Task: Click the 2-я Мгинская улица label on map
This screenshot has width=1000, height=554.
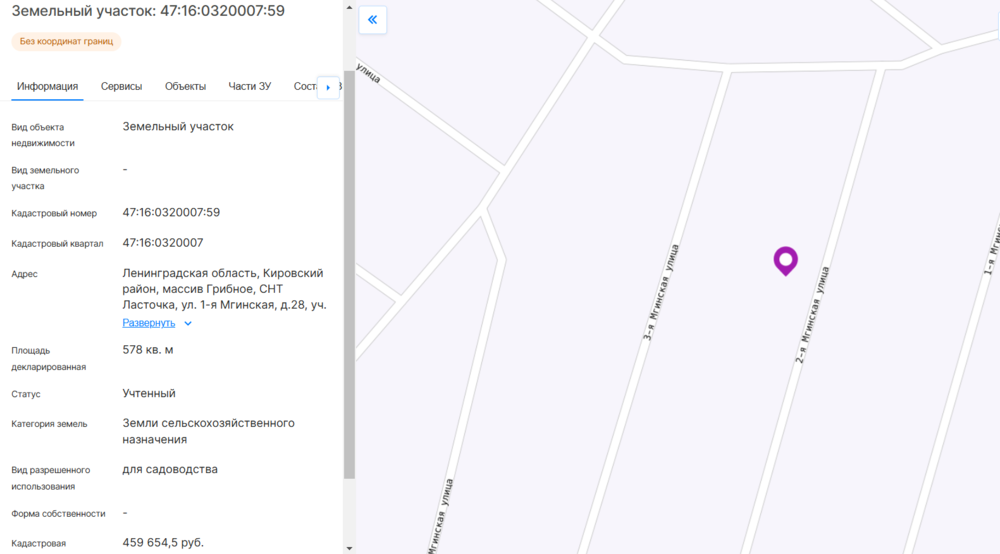Action: coord(814,314)
